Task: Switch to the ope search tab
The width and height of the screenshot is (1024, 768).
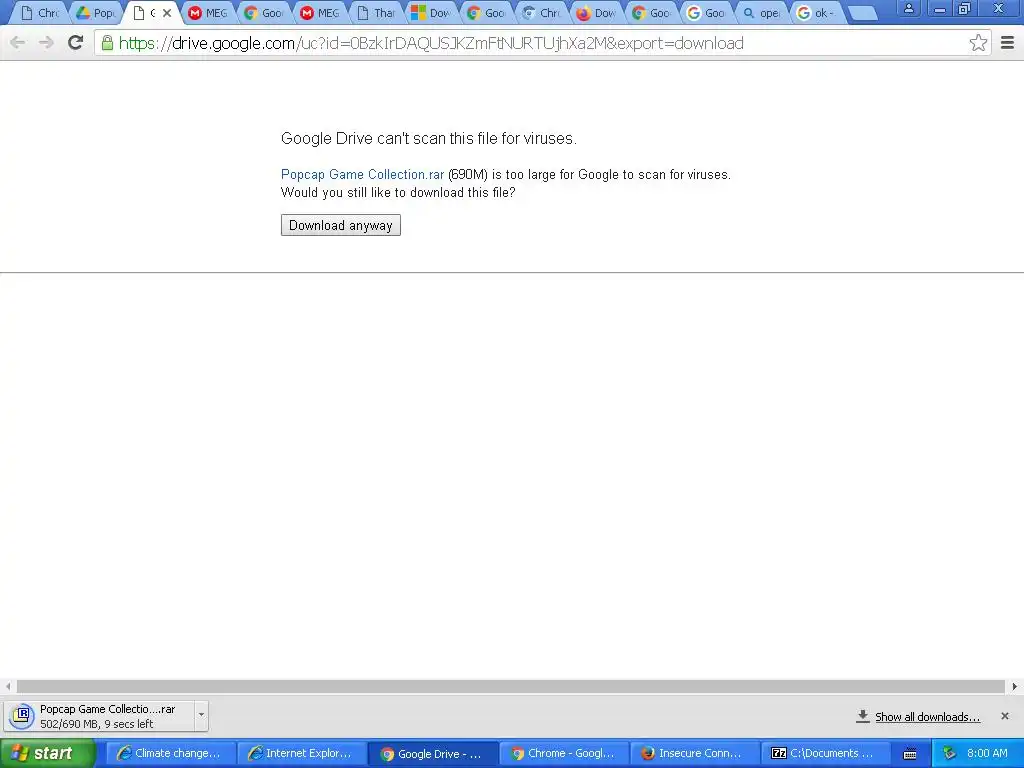Action: [x=761, y=13]
